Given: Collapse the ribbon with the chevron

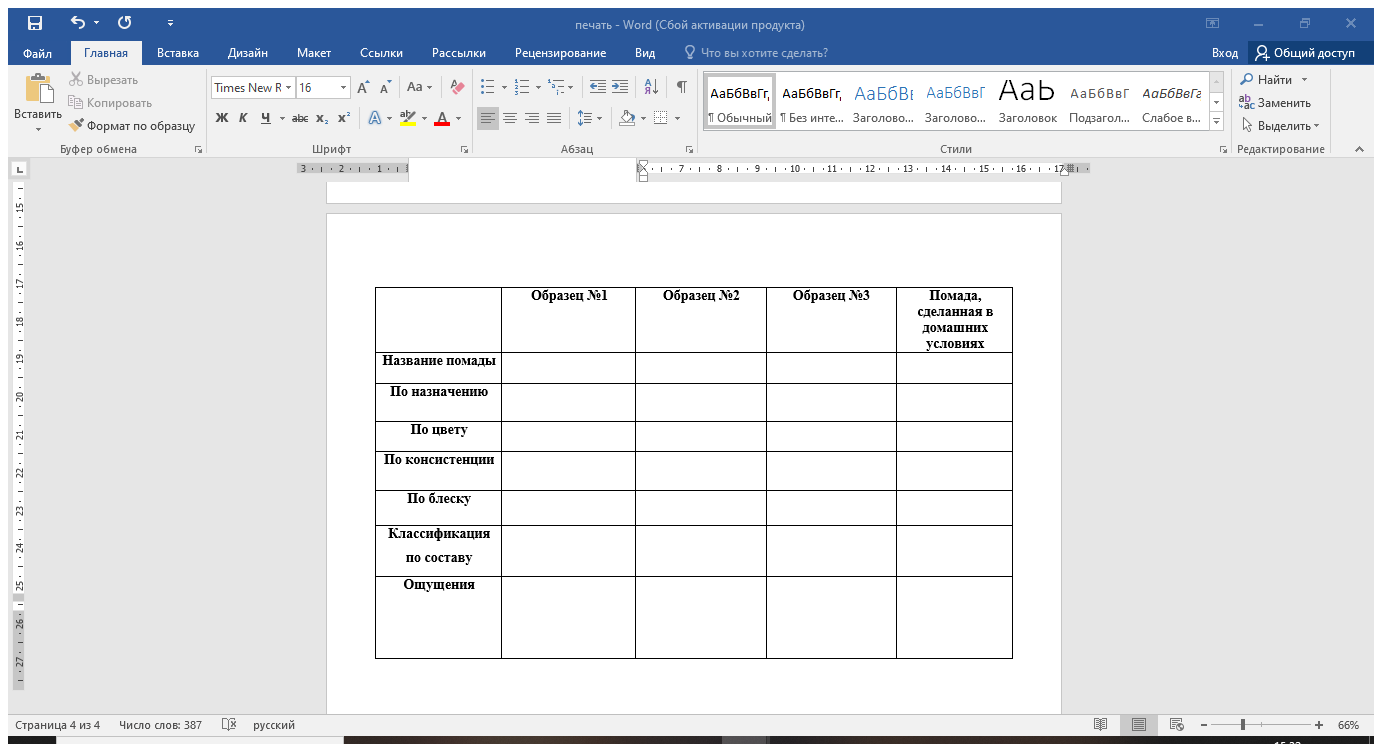Looking at the screenshot, I should click(x=1359, y=149).
